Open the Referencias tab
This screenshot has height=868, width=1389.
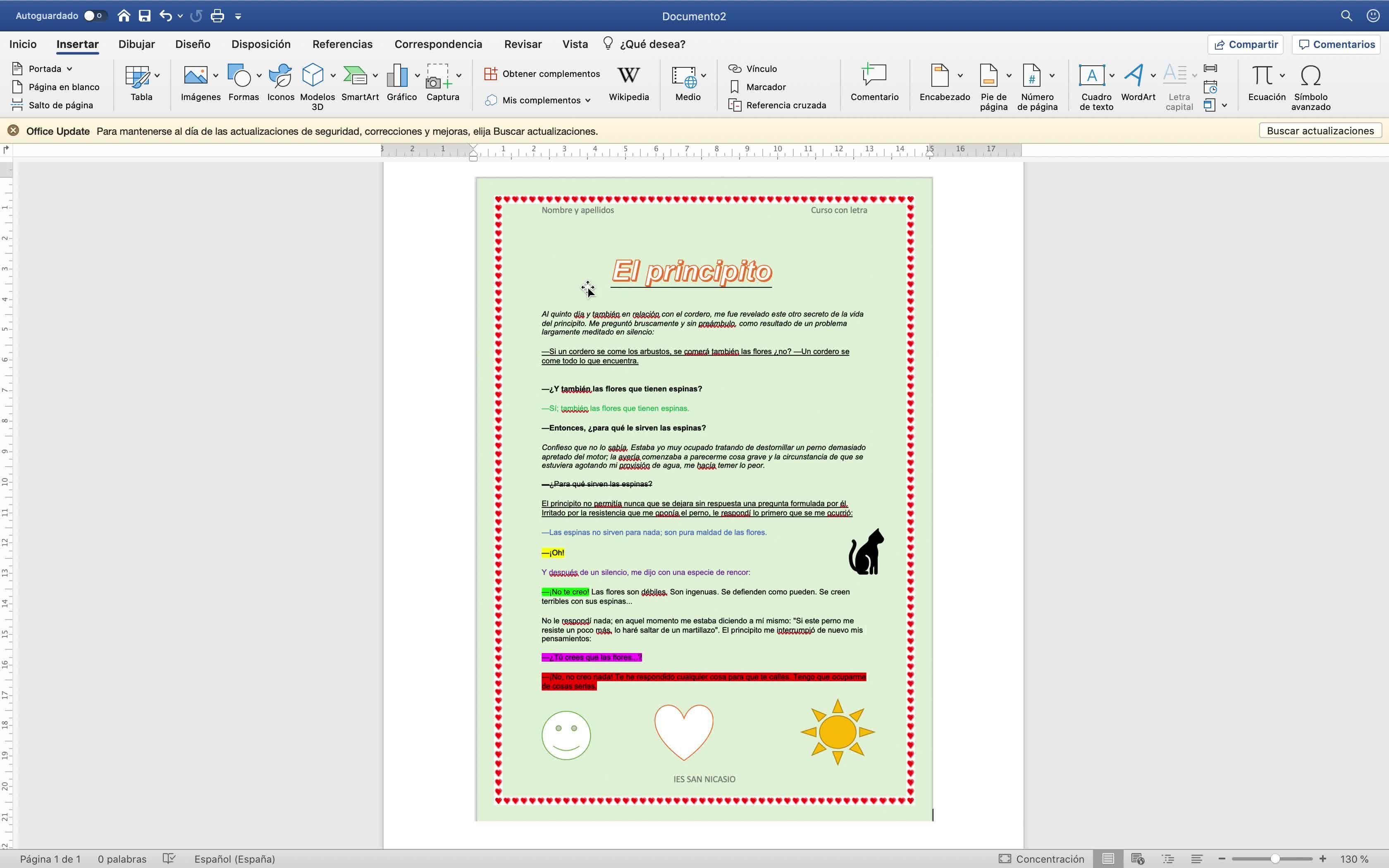pyautogui.click(x=342, y=44)
